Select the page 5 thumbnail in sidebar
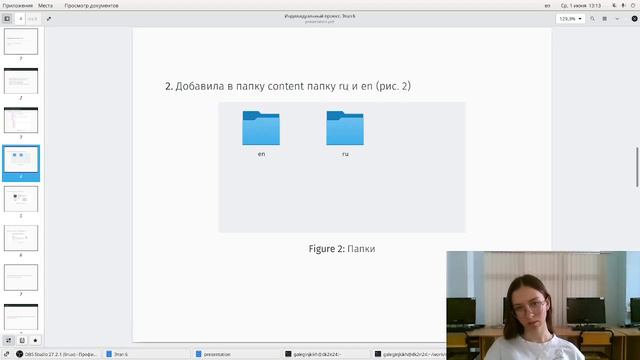This screenshot has height=360, width=640. (21, 199)
